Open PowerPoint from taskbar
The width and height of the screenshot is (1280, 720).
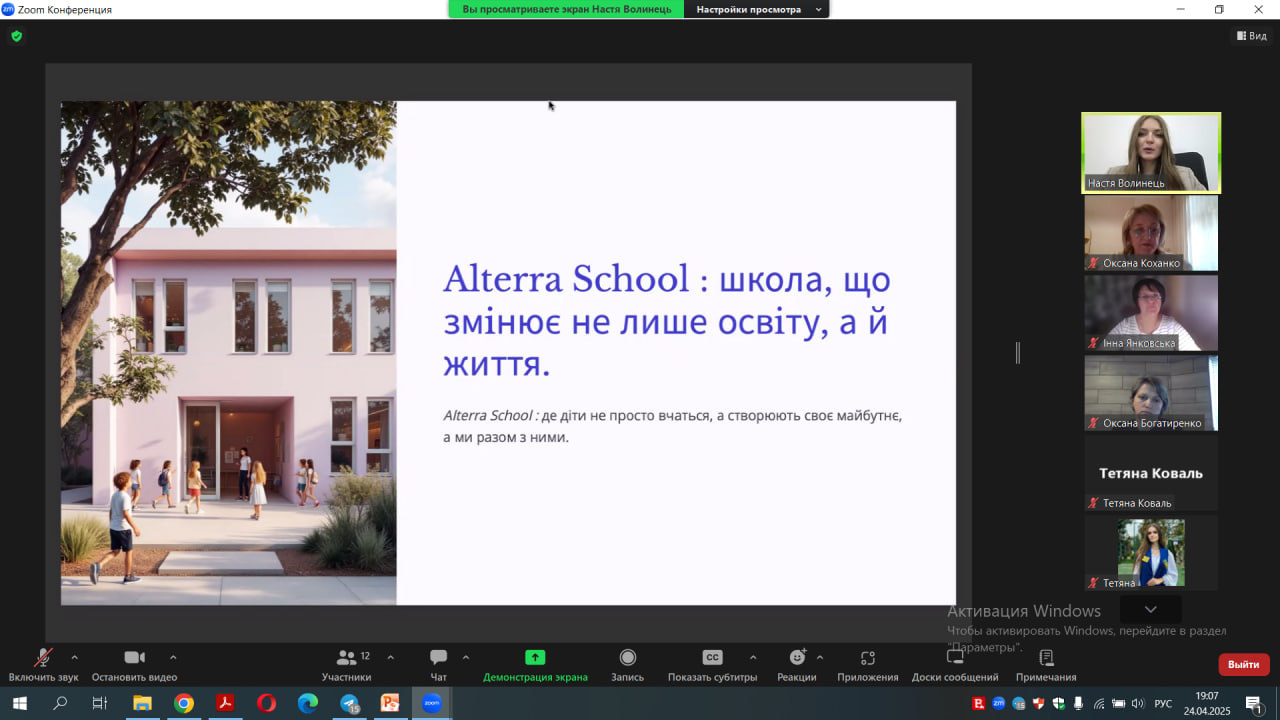390,703
